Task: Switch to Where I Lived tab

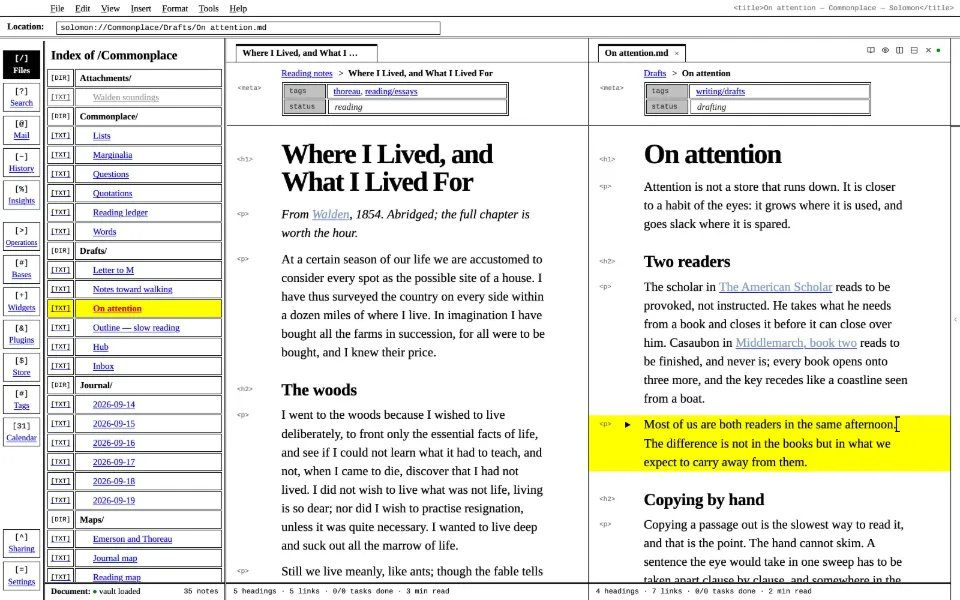Action: click(x=306, y=53)
